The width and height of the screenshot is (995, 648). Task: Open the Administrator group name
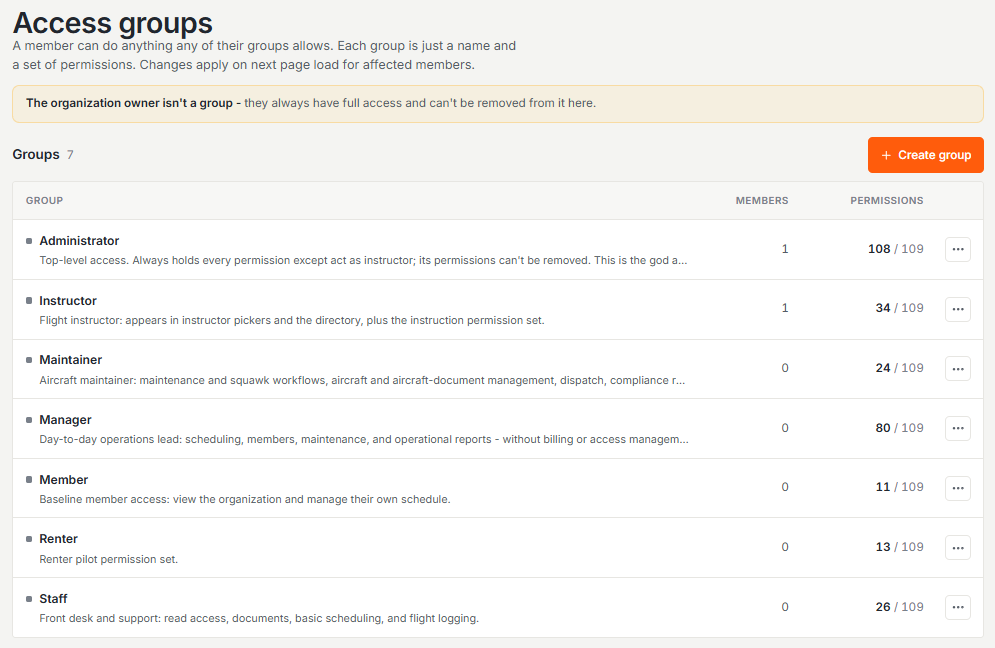point(79,241)
